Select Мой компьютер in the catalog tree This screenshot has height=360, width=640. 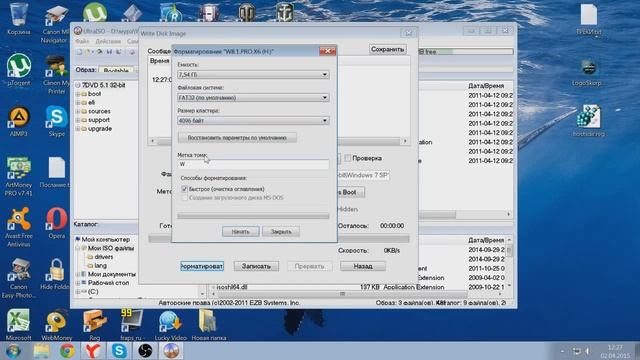point(106,240)
